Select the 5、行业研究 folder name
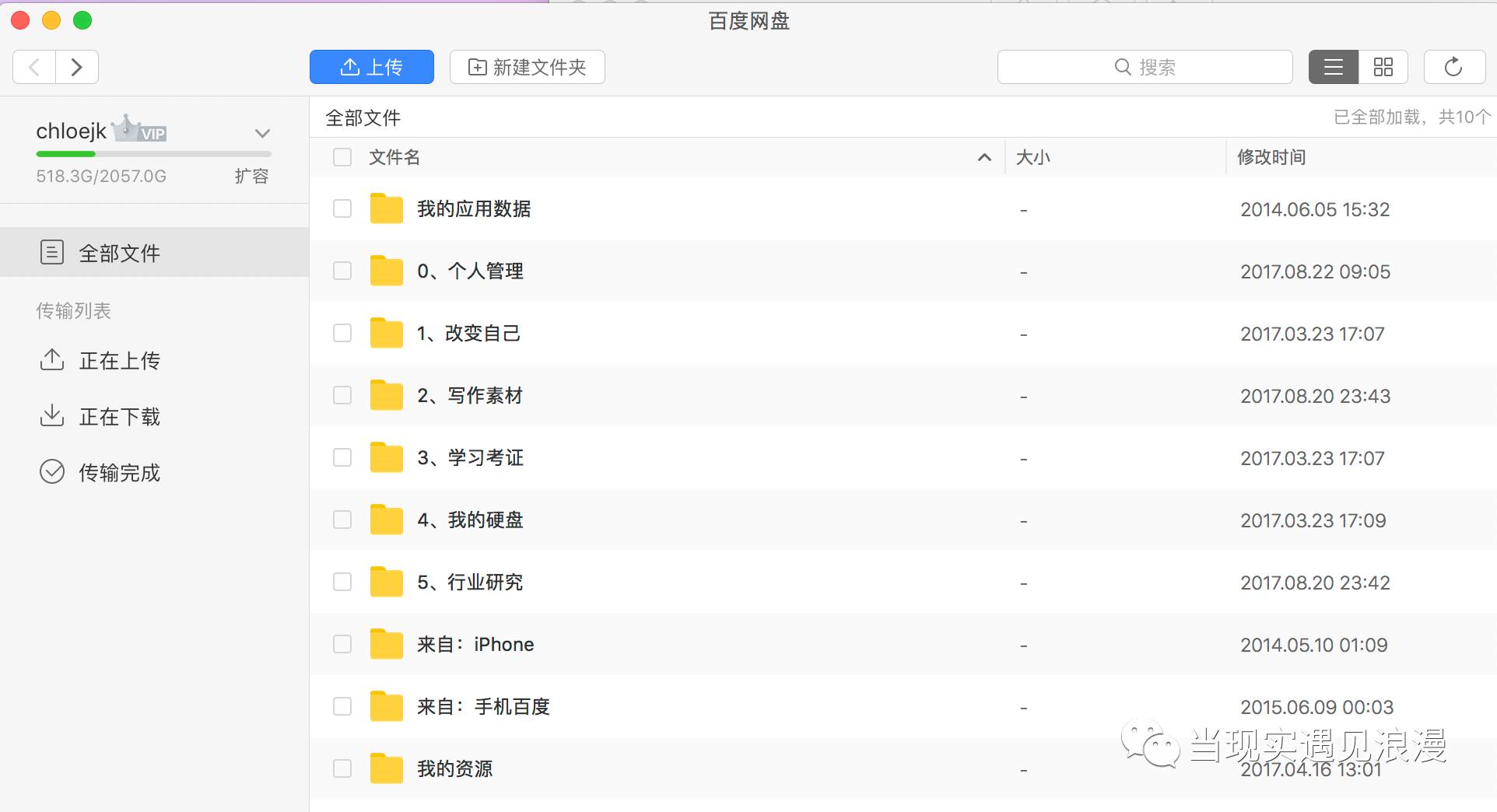The width and height of the screenshot is (1497, 812). pyautogui.click(x=470, y=582)
